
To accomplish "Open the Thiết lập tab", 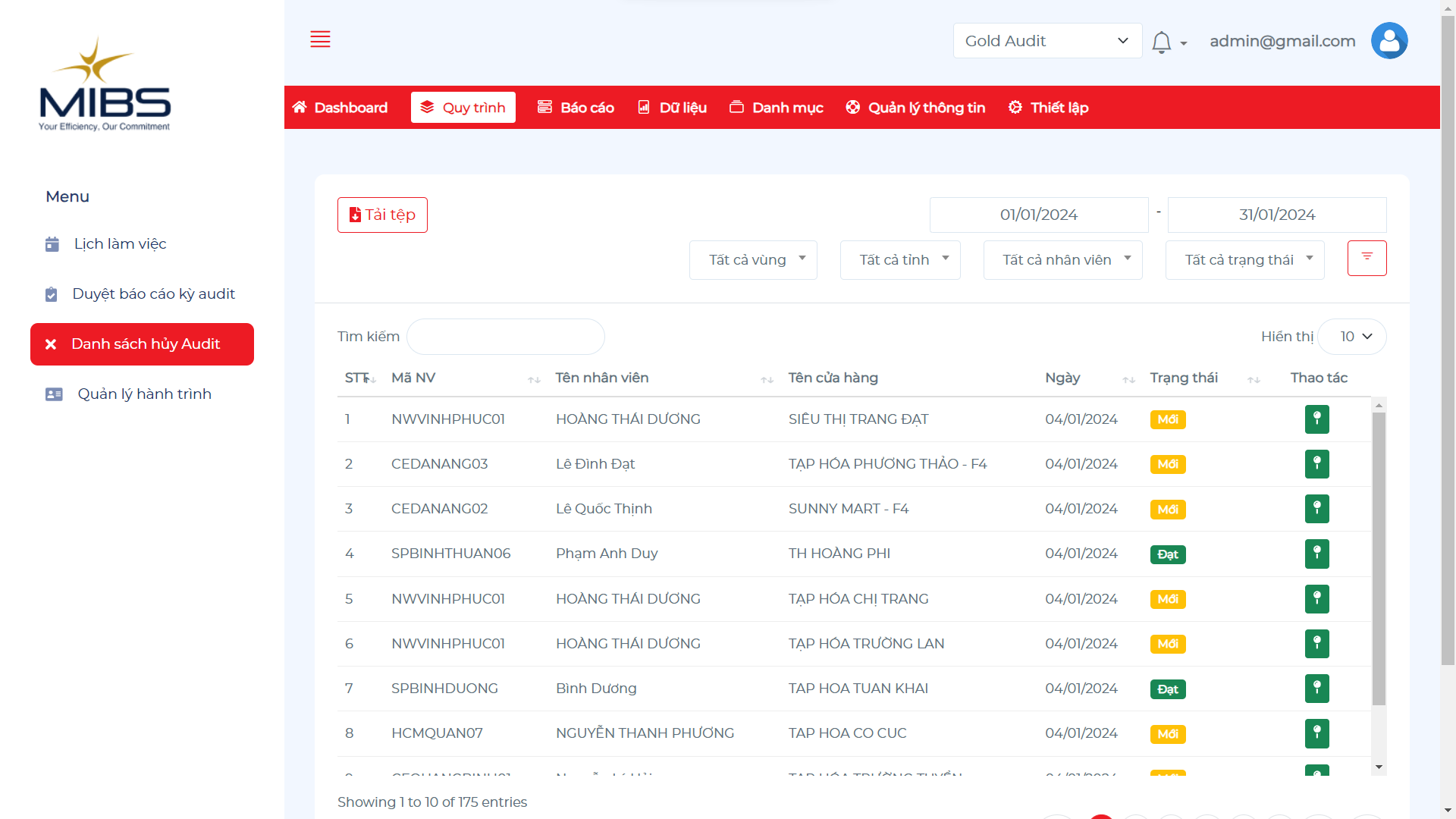I will click(x=1049, y=108).
